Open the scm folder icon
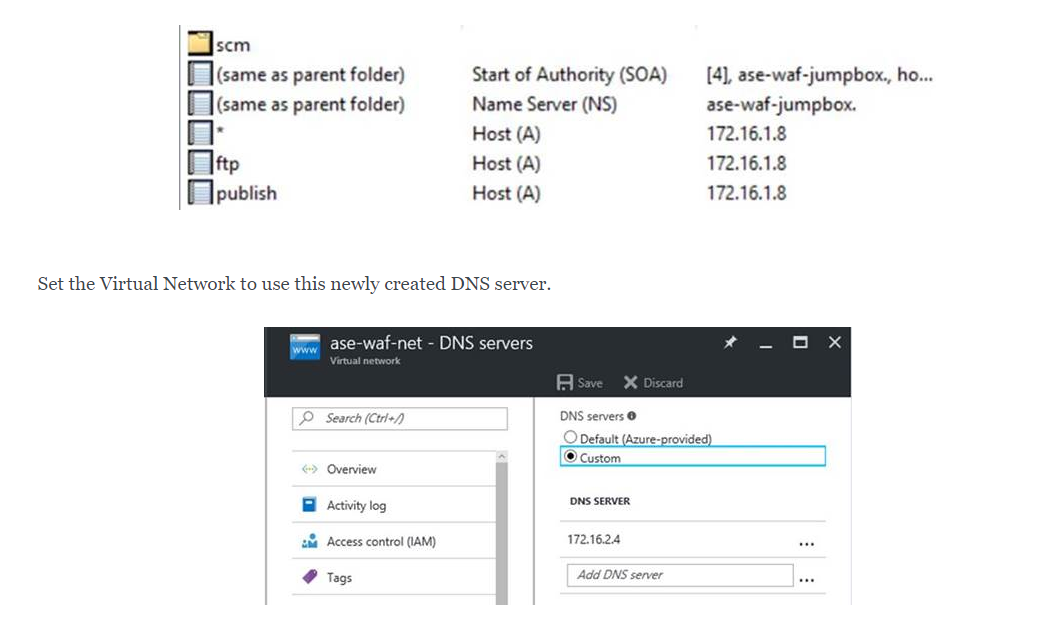The width and height of the screenshot is (1046, 624). click(x=199, y=43)
